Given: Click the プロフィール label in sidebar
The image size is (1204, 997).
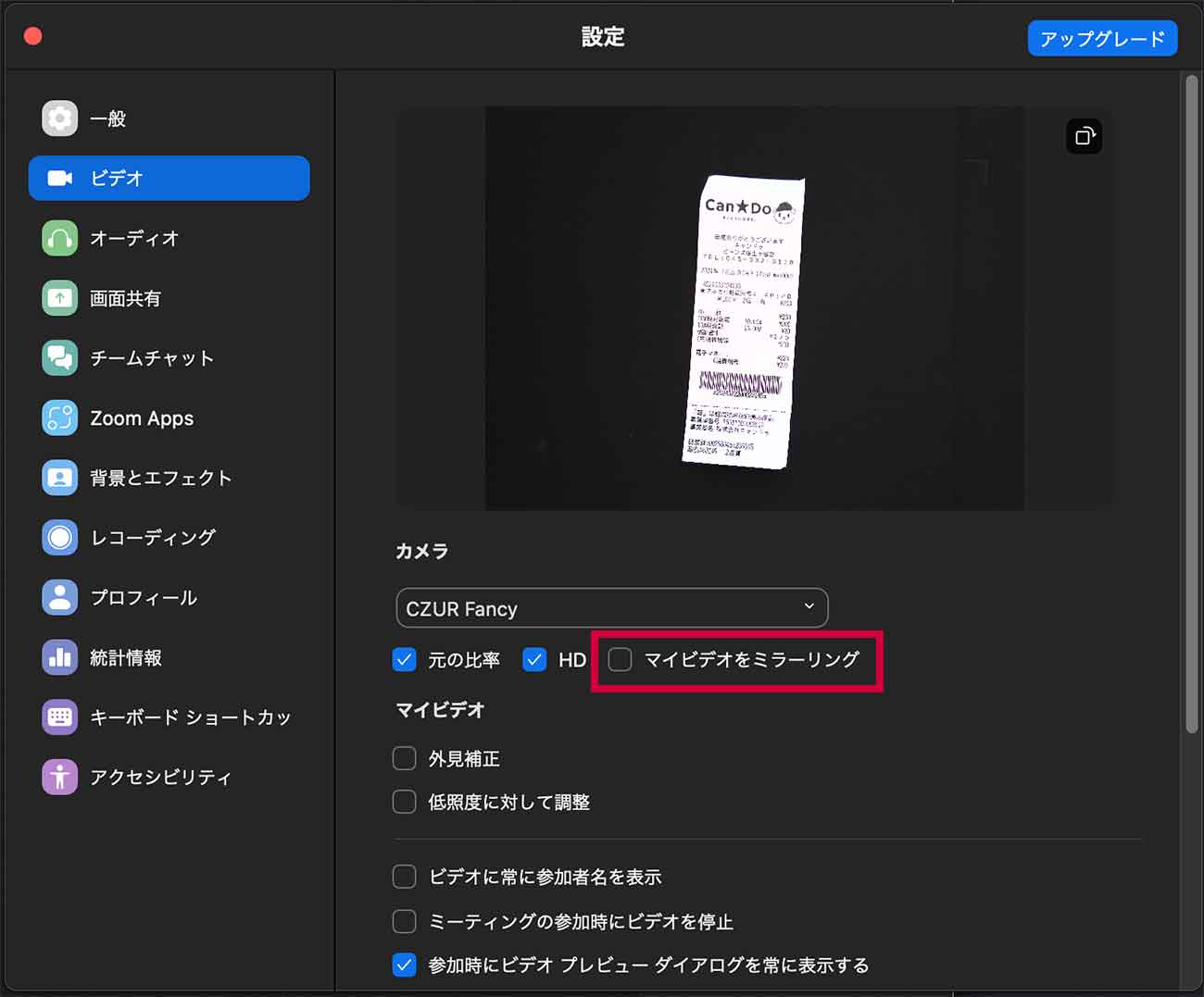Looking at the screenshot, I should (144, 597).
